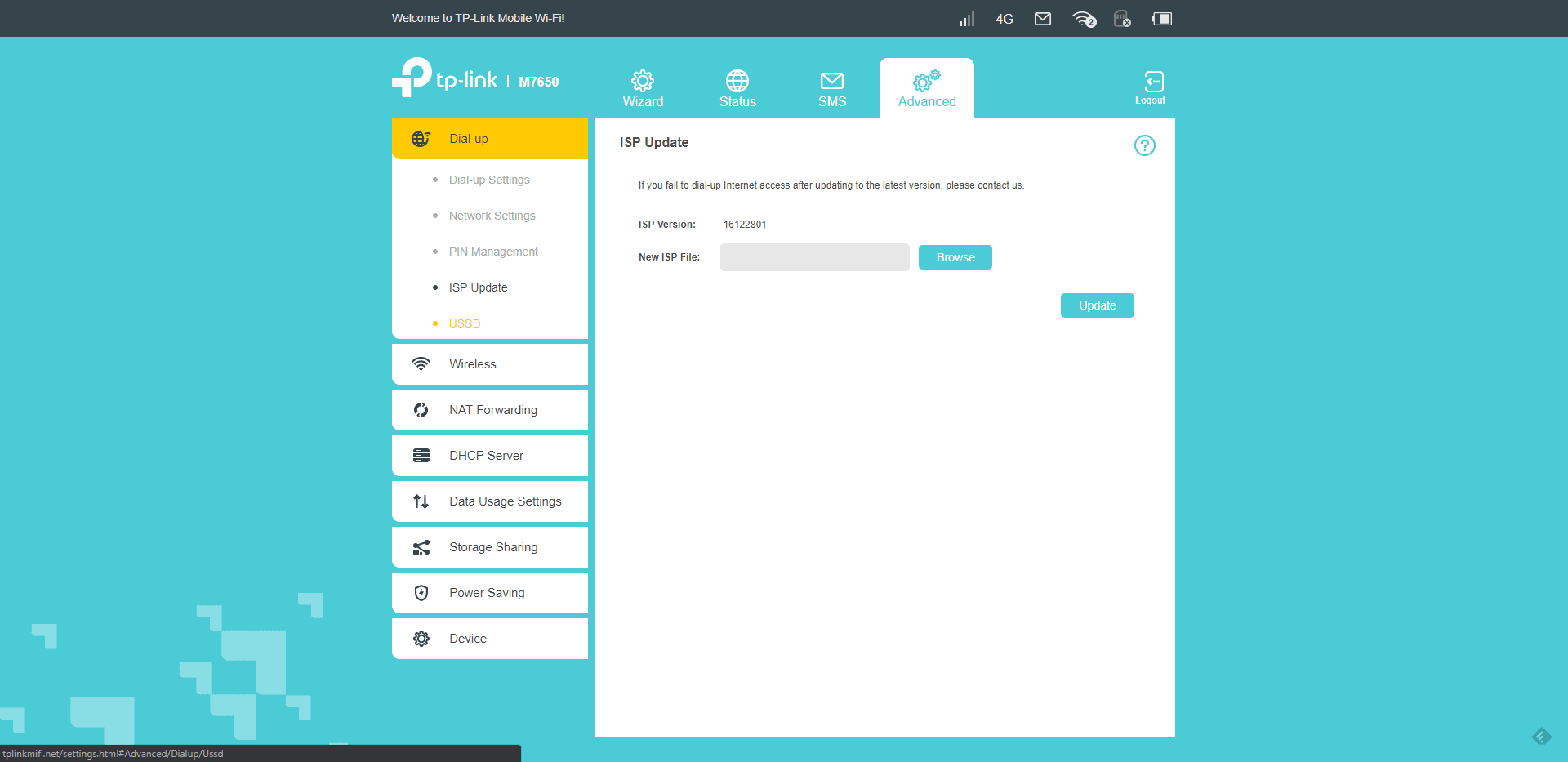Screen dimensions: 1568x762
Task: Click the help question mark icon
Action: [1144, 145]
